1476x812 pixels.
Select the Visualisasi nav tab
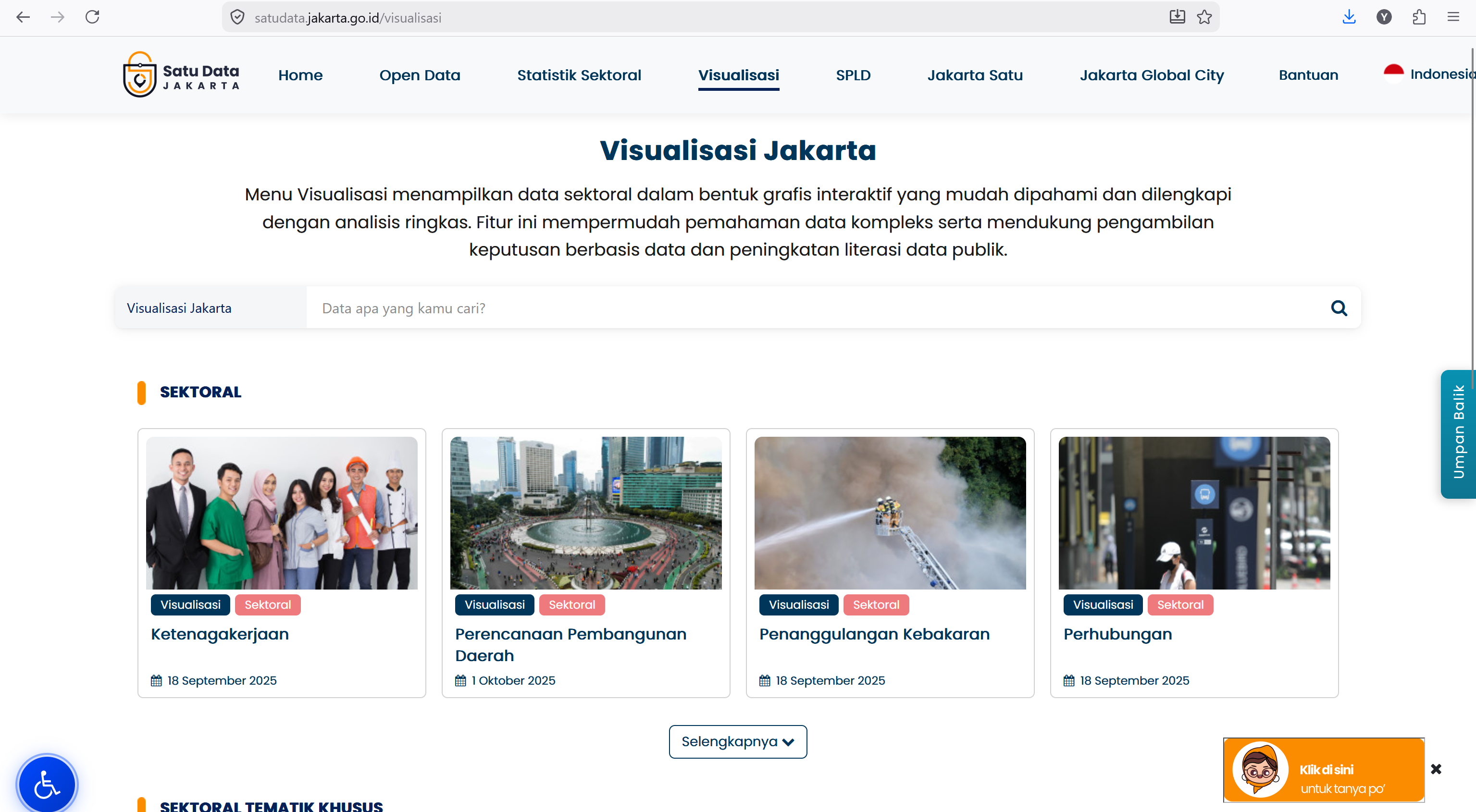pos(739,75)
